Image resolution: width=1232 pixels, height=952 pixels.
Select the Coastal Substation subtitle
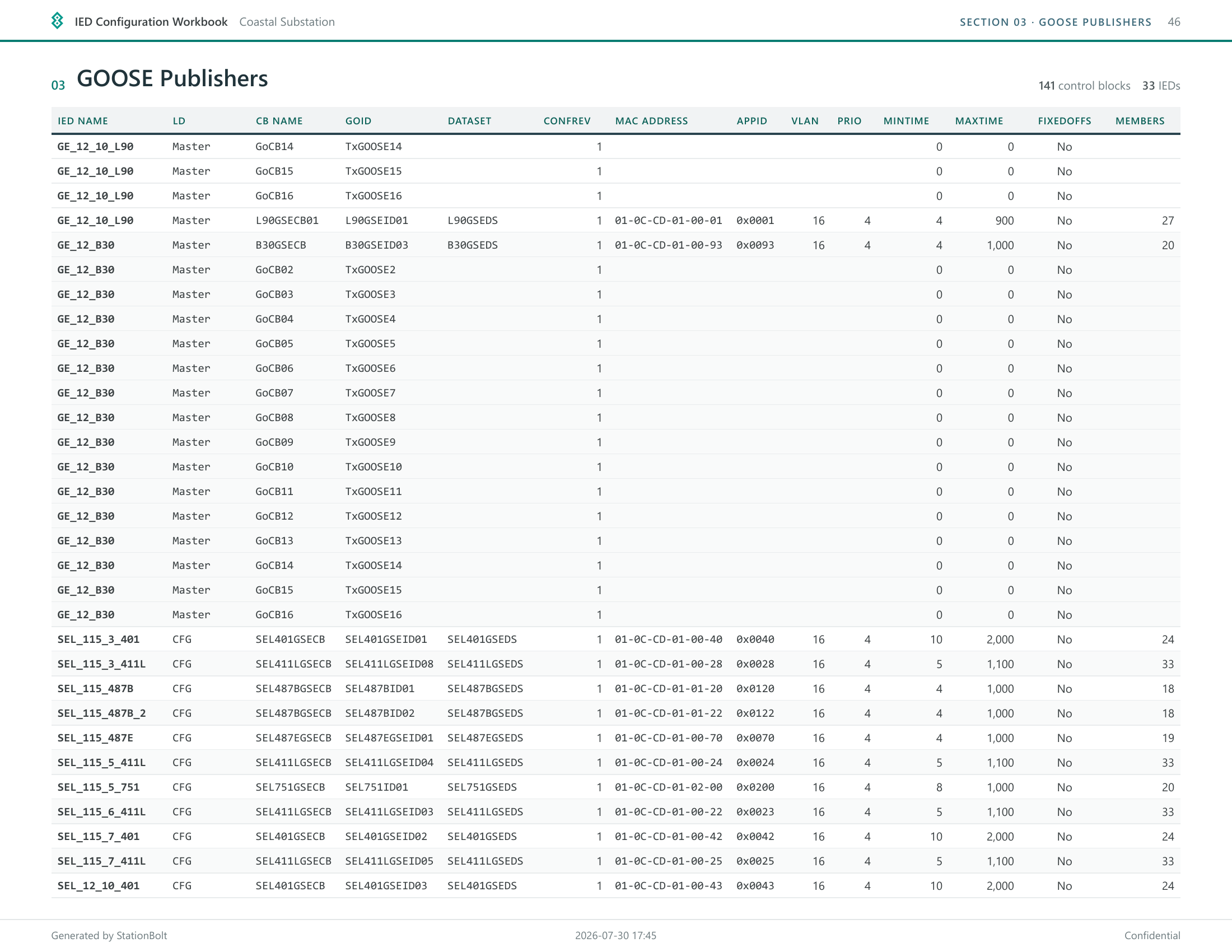click(287, 21)
